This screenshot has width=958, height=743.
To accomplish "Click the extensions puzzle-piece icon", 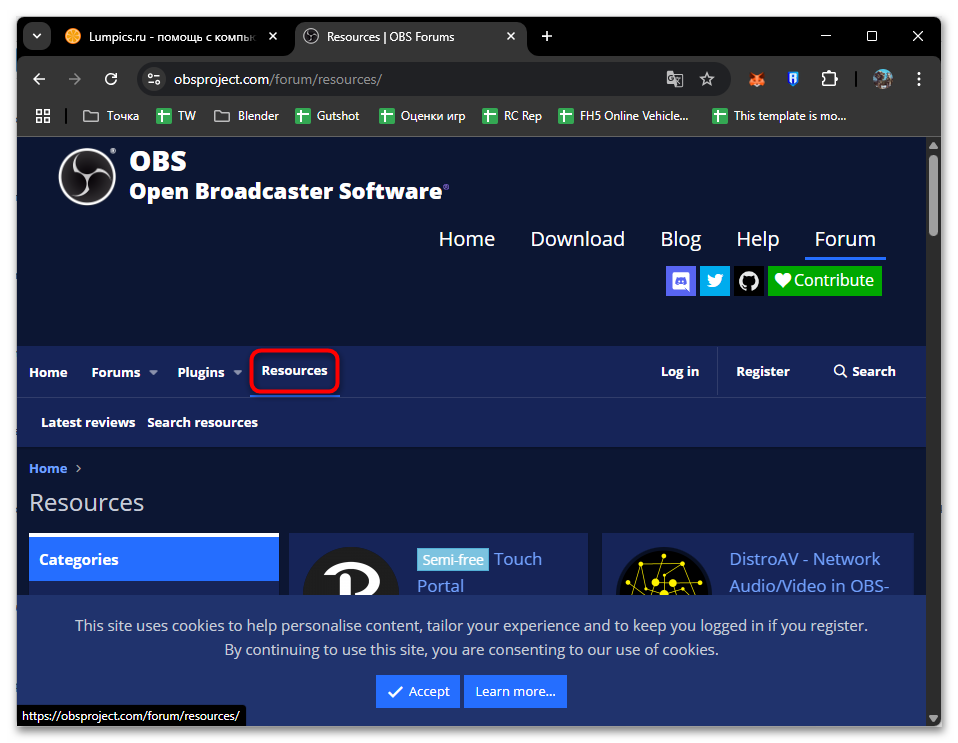I will 831,79.
